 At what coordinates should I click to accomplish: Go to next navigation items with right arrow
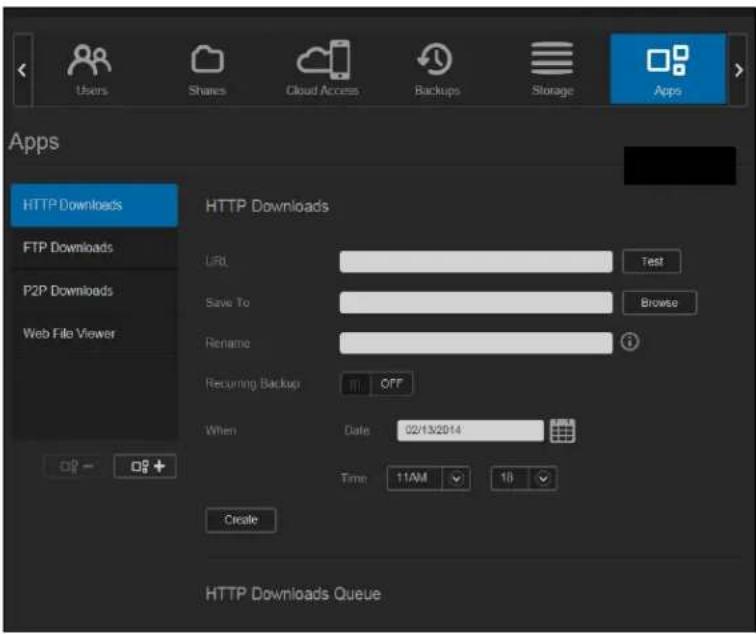point(739,70)
